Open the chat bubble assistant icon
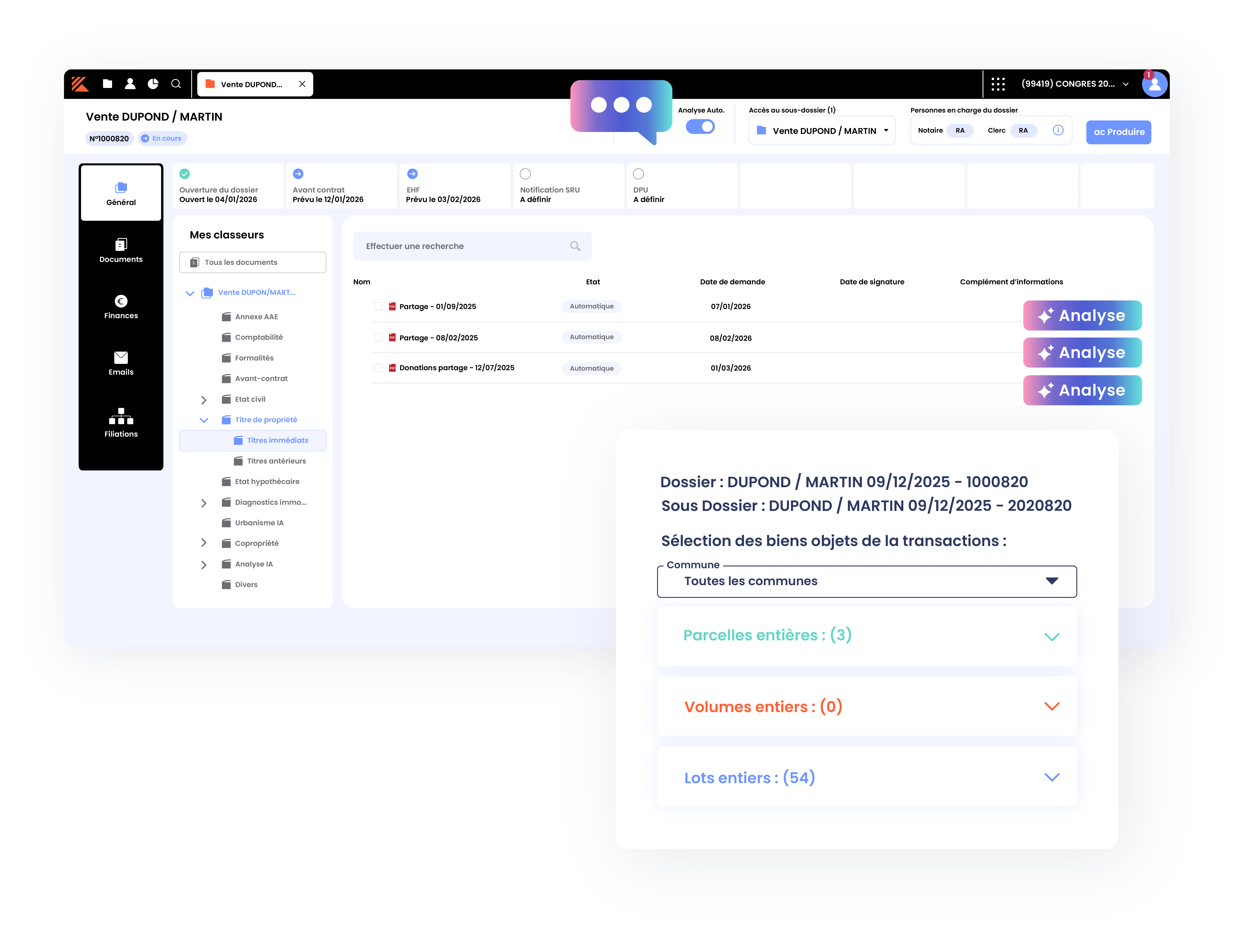This screenshot has width=1242, height=952. (621, 108)
